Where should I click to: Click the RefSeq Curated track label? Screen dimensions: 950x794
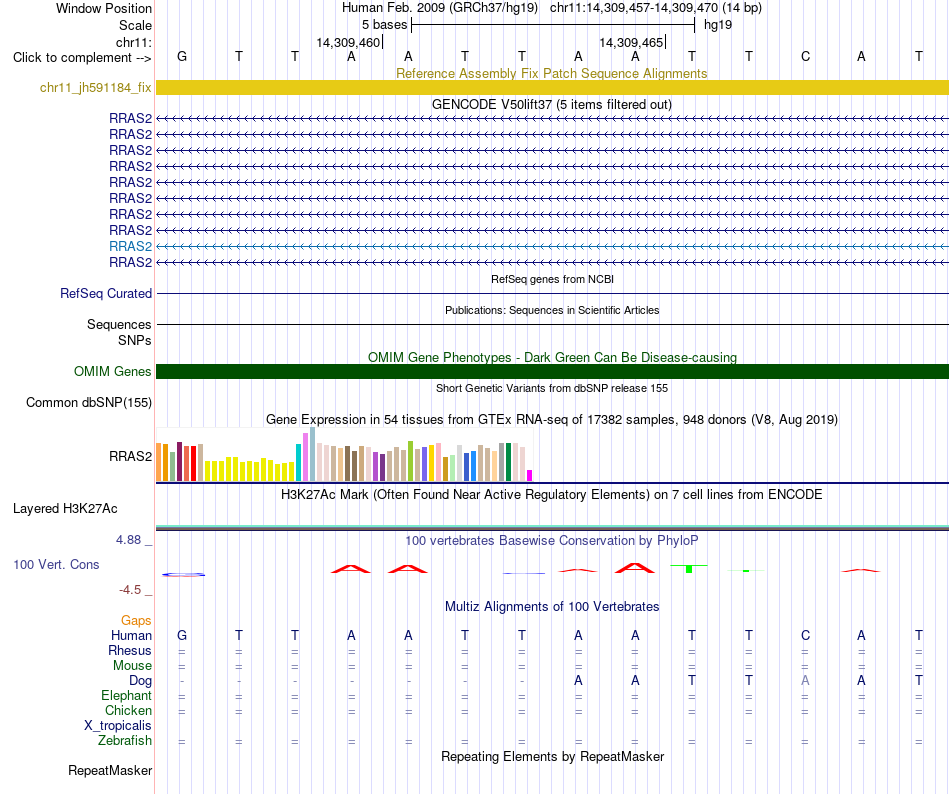pos(105,294)
